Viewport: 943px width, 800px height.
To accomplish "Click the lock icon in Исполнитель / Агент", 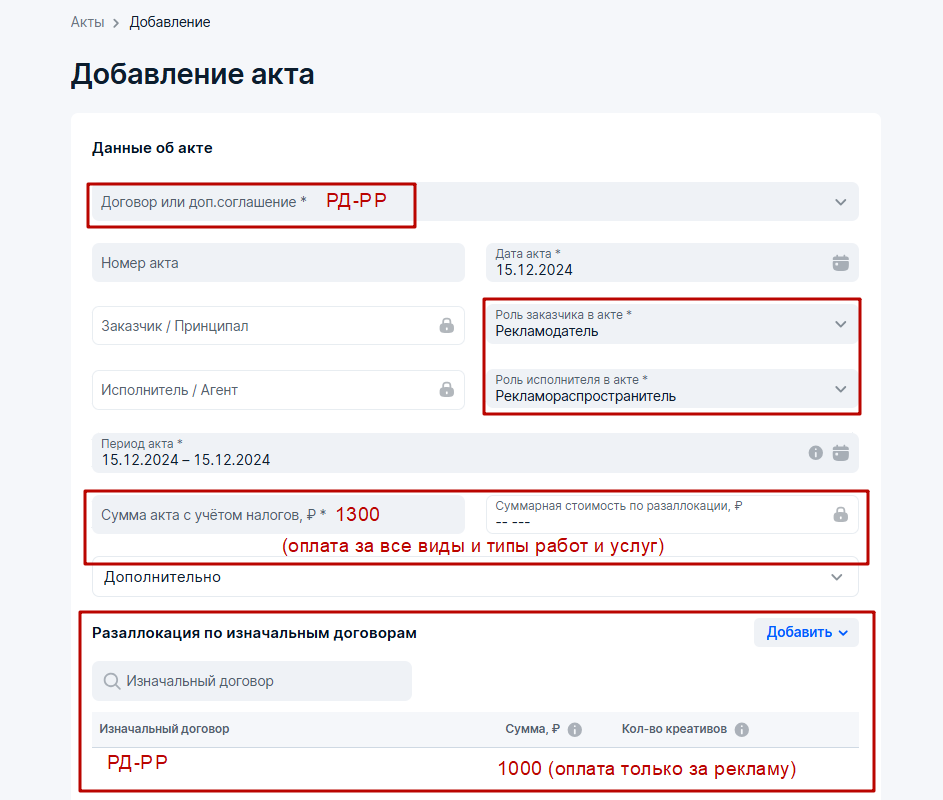I will [446, 390].
